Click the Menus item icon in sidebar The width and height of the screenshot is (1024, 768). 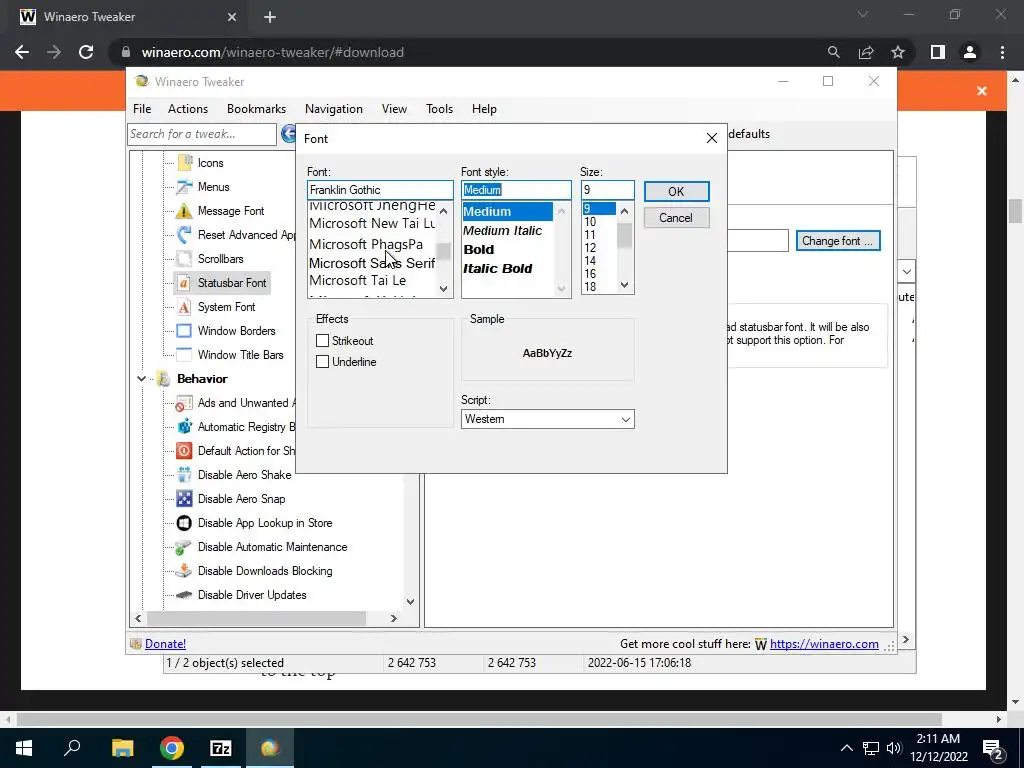tap(185, 187)
